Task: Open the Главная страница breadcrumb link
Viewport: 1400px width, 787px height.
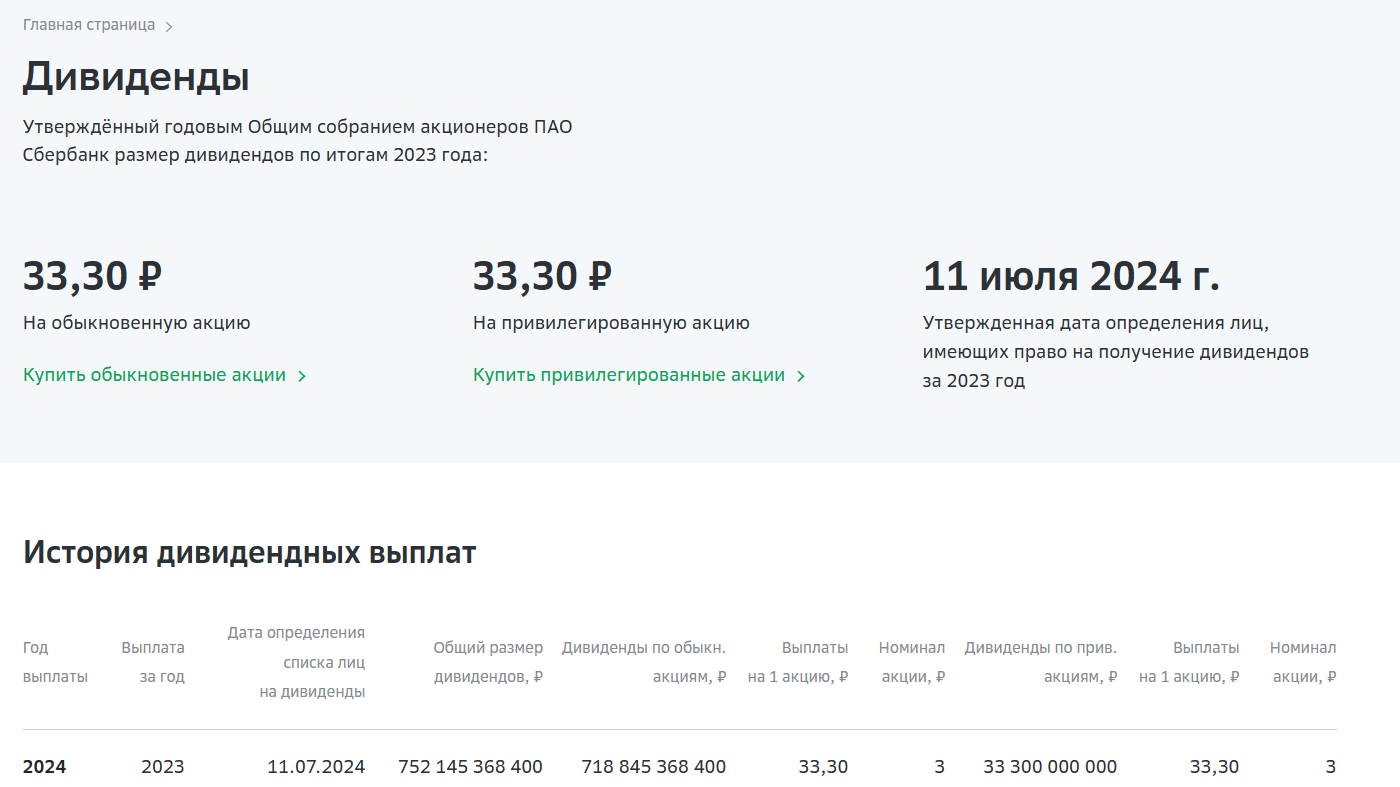Action: [x=89, y=25]
